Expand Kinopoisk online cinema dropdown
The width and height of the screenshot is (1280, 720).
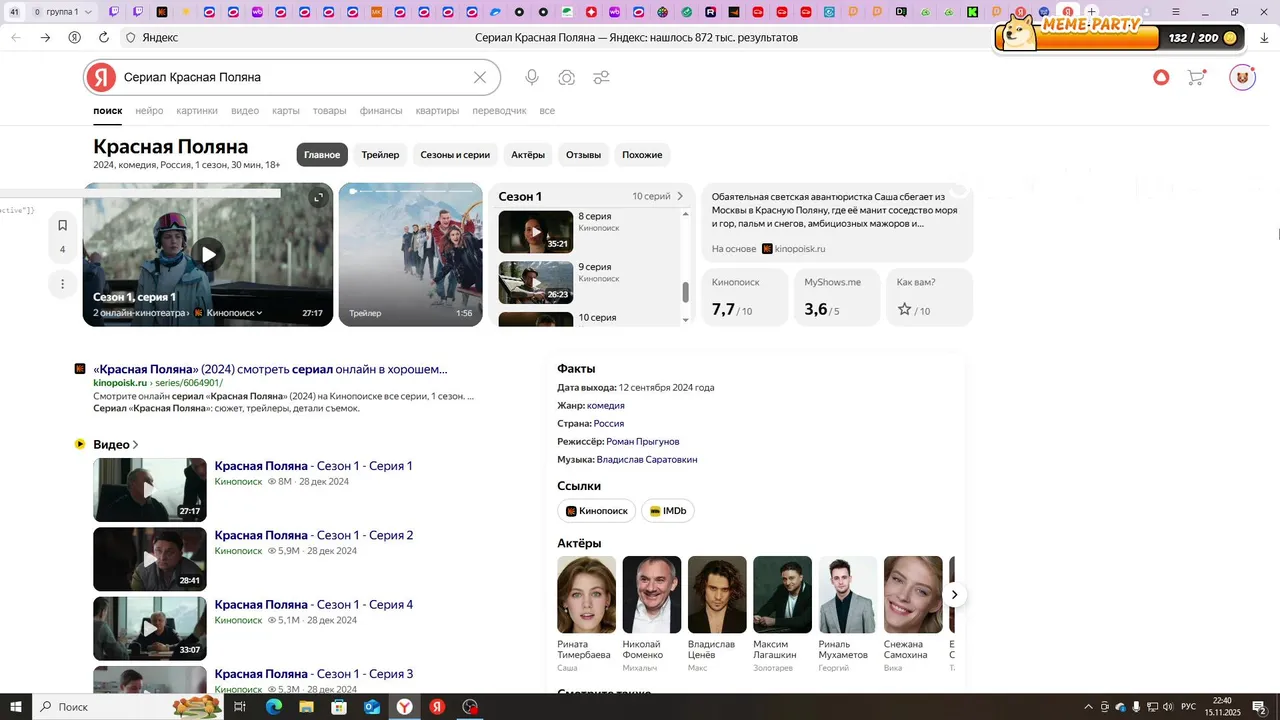coord(229,313)
